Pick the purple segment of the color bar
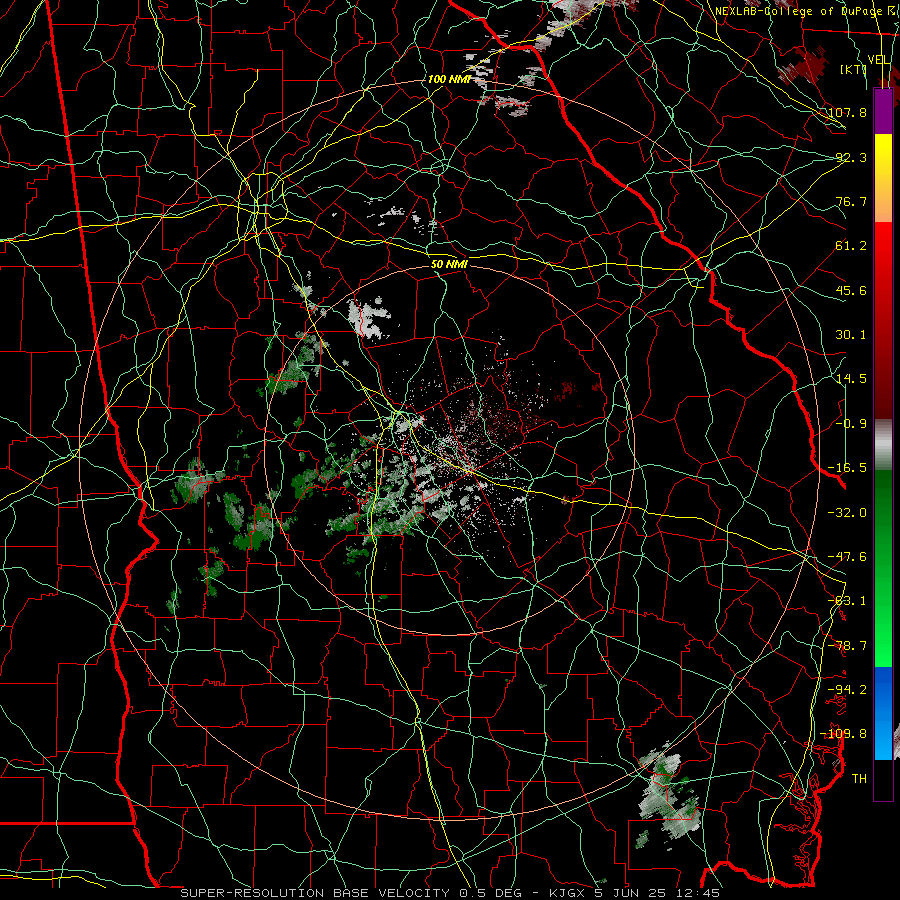The image size is (900, 900). coord(883,111)
